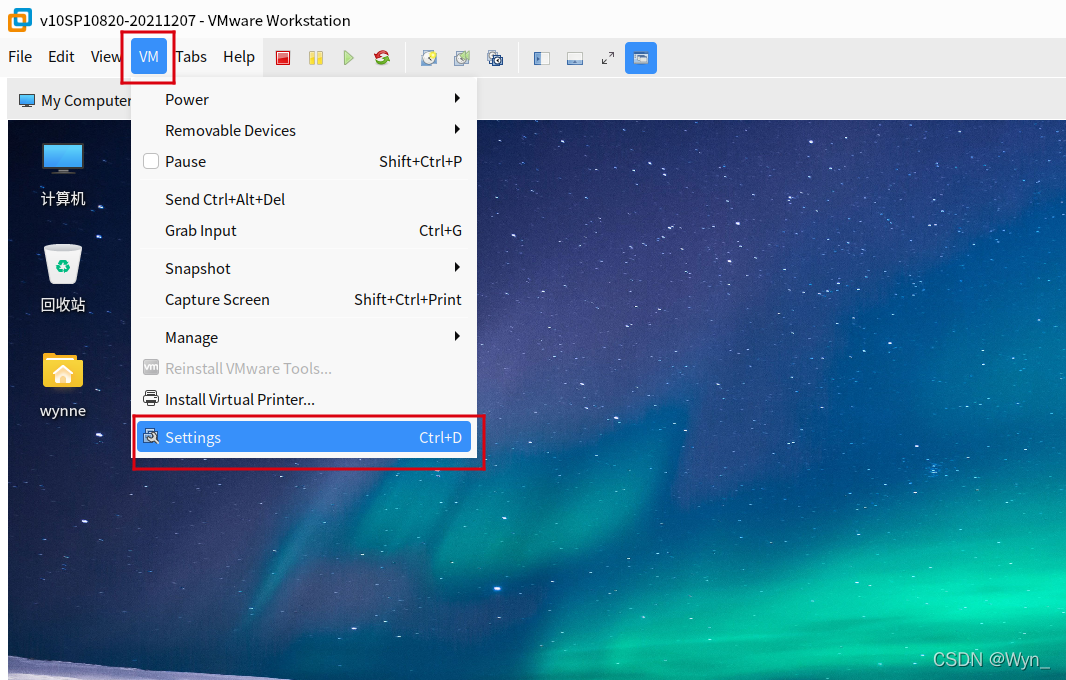Click the monitor icon on My Computer tab
Viewport: 1066px width, 680px height.
tap(27, 101)
